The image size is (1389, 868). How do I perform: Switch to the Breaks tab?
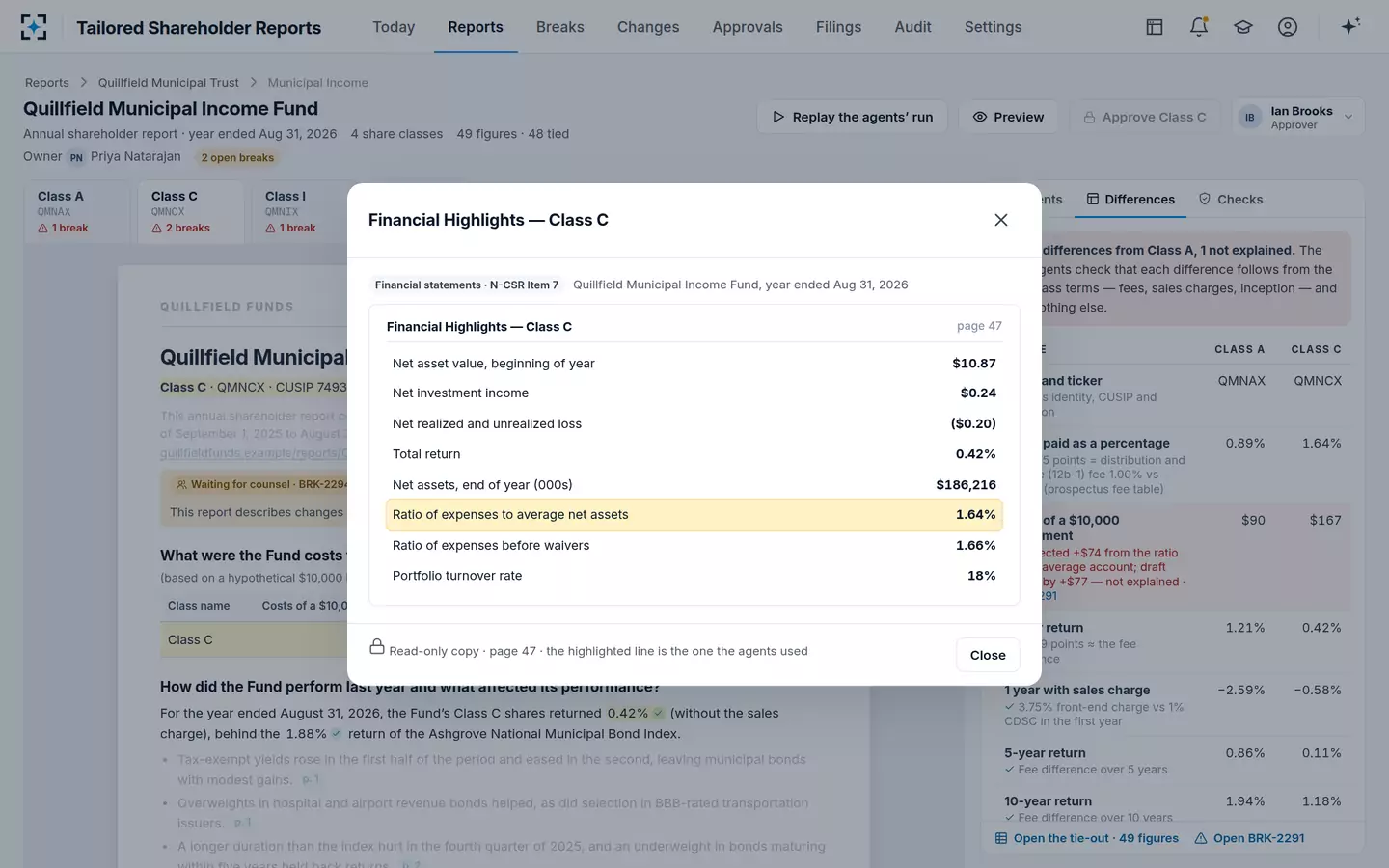(560, 27)
